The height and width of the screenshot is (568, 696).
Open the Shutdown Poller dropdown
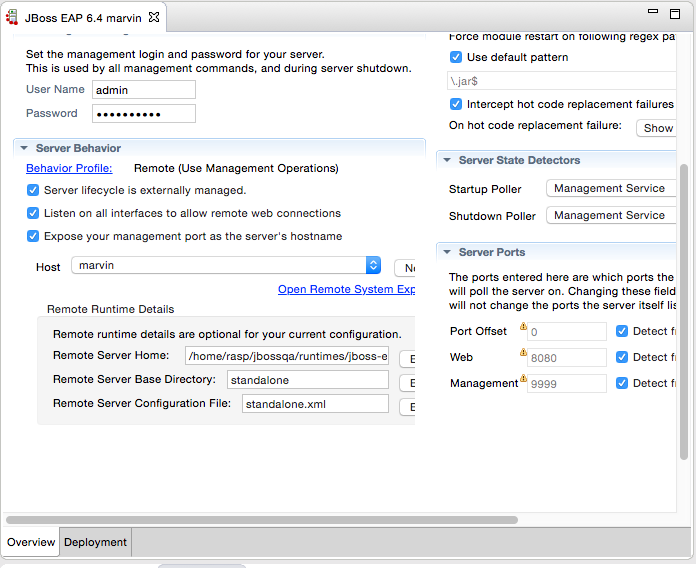(611, 215)
